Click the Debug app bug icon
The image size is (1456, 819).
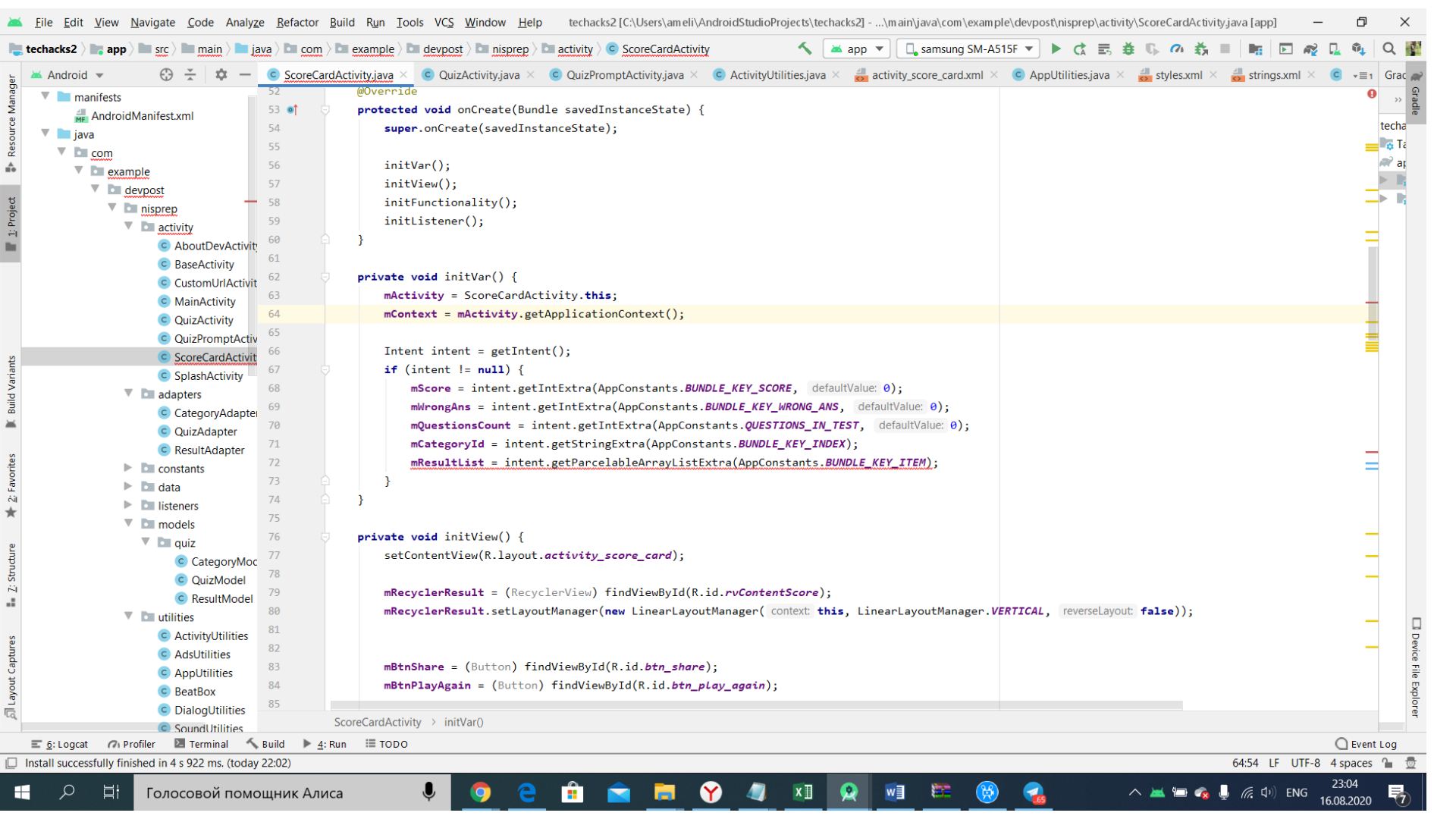point(1128,49)
